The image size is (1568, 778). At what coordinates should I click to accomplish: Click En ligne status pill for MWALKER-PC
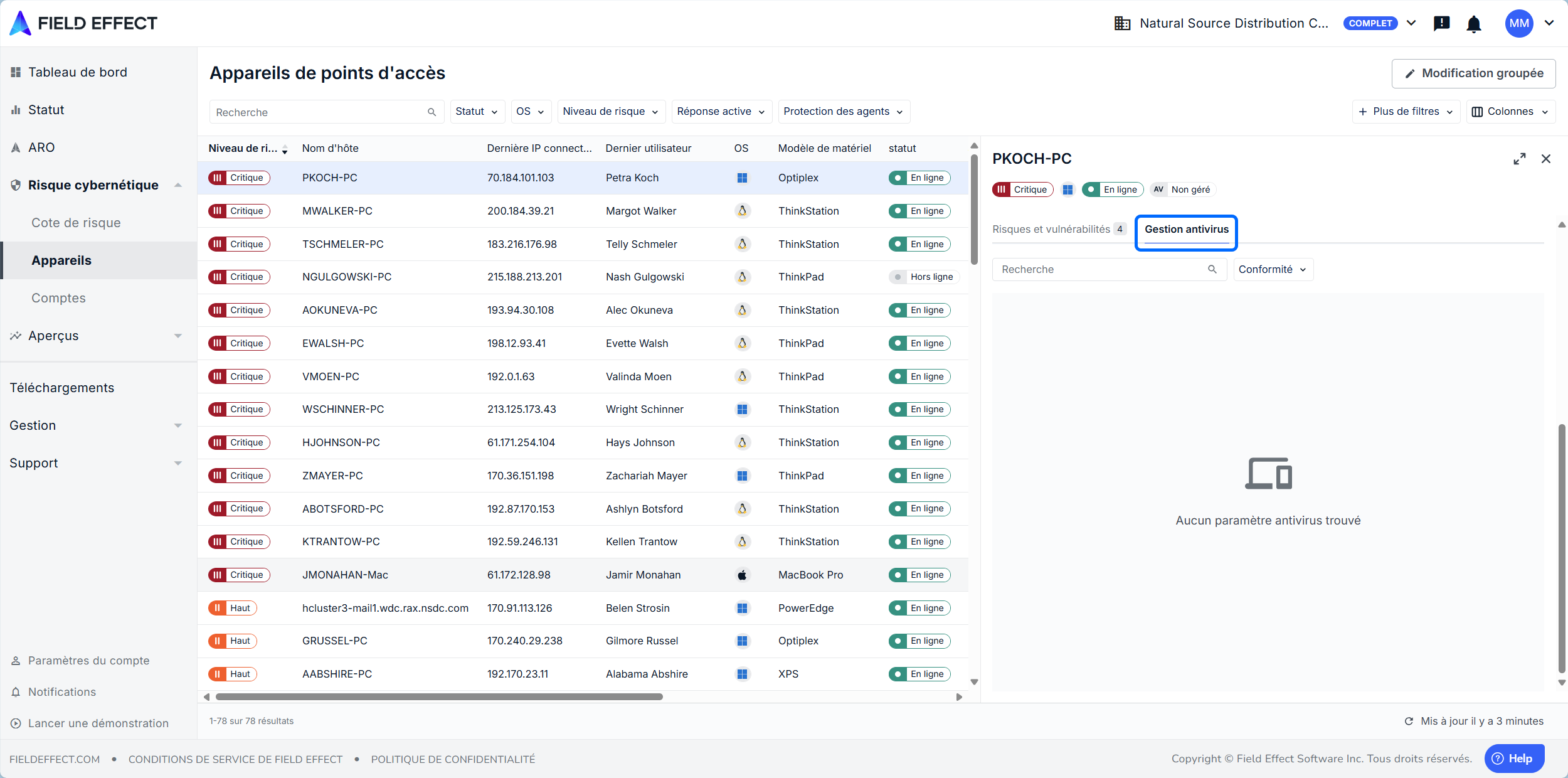click(919, 211)
